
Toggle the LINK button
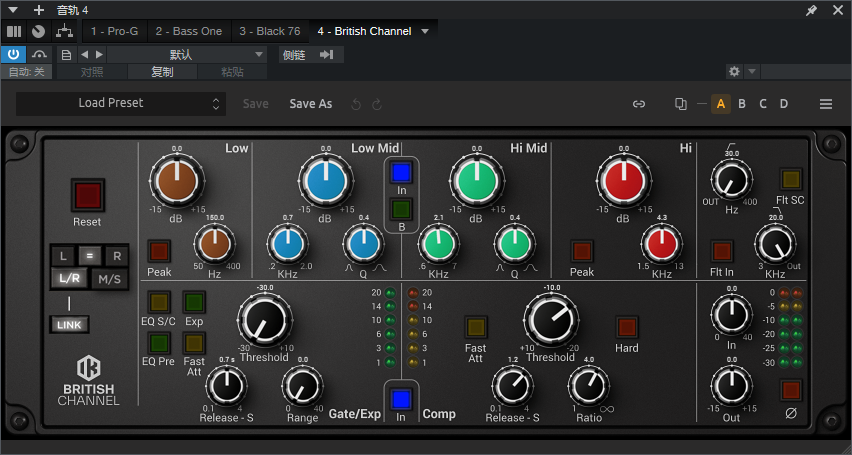click(69, 325)
